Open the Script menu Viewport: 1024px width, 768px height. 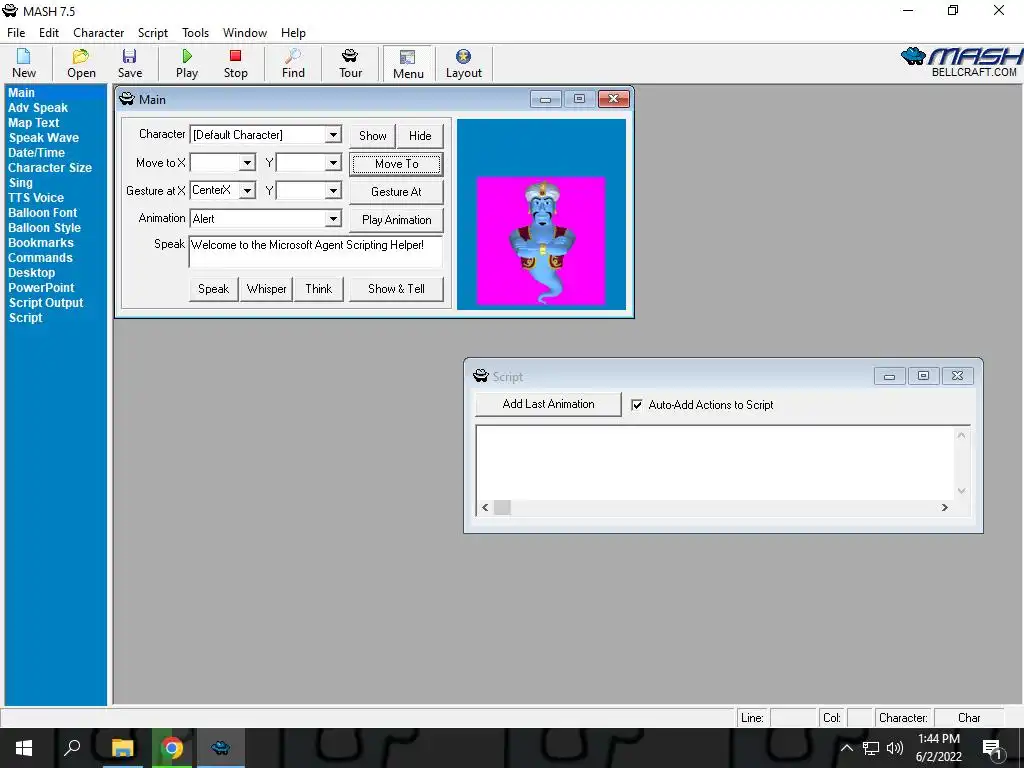[x=153, y=33]
